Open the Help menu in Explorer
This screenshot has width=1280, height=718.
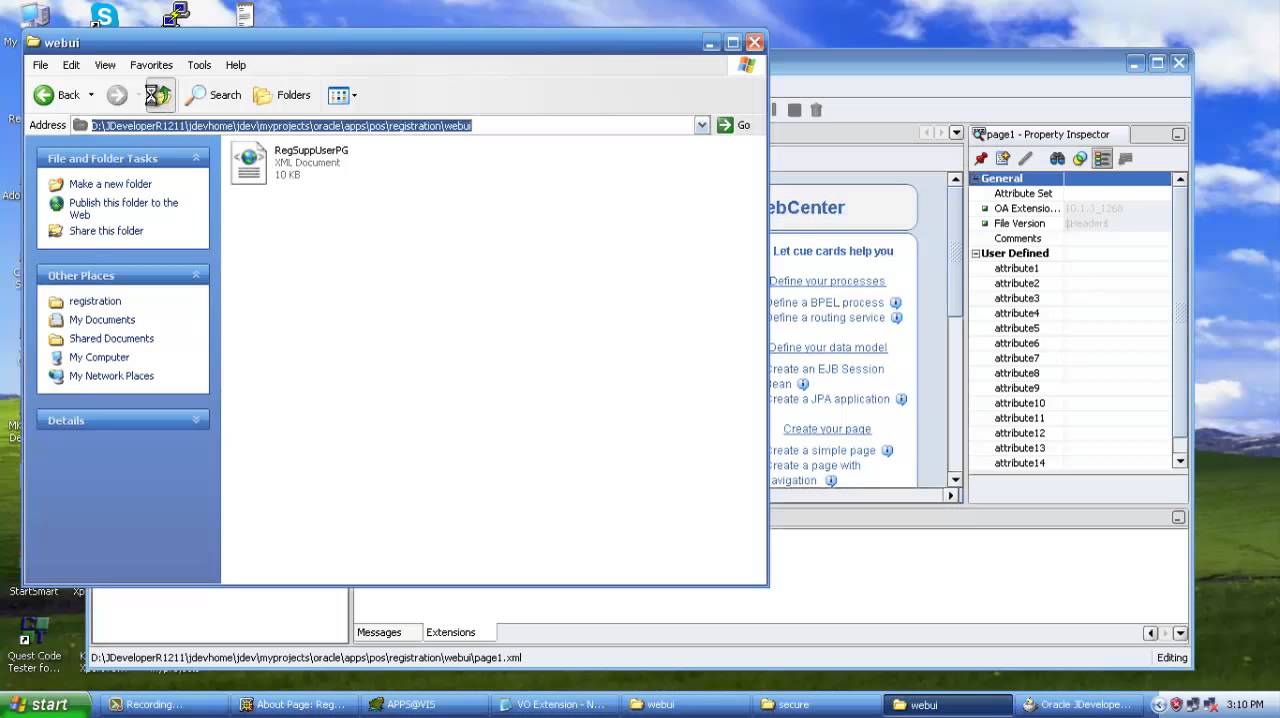click(235, 65)
